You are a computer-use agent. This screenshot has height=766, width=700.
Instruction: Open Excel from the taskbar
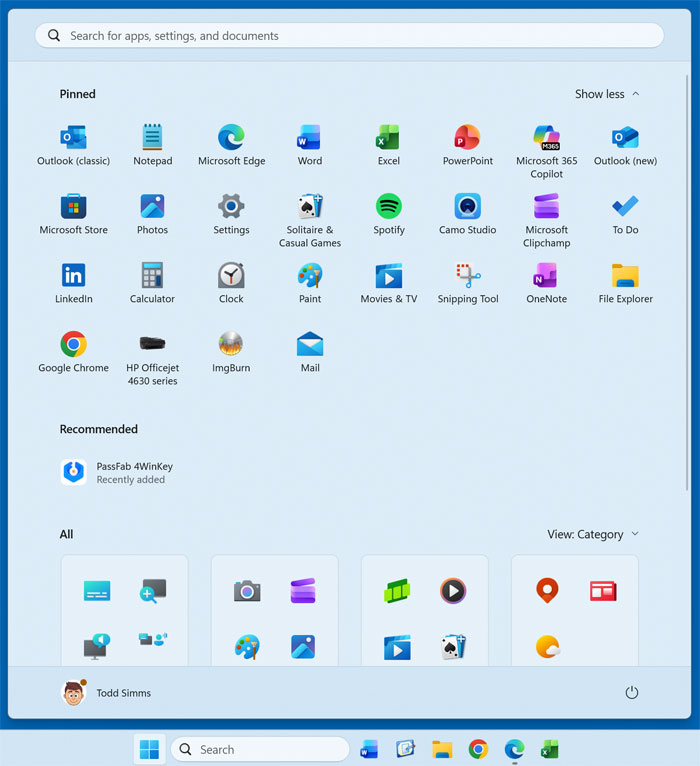[x=550, y=749]
